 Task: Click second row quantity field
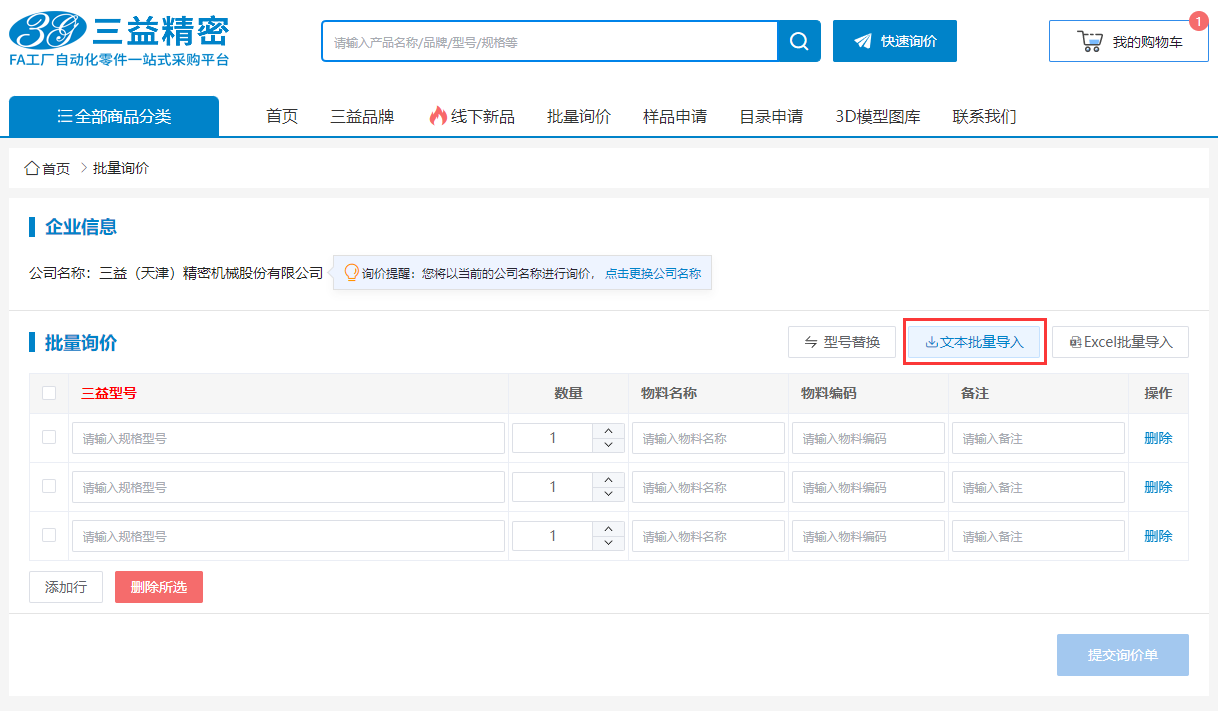pyautogui.click(x=553, y=487)
